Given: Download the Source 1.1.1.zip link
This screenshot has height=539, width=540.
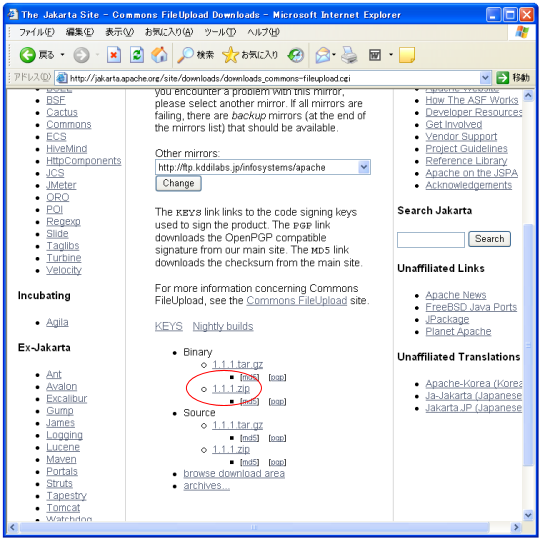Looking at the screenshot, I should [x=231, y=449].
